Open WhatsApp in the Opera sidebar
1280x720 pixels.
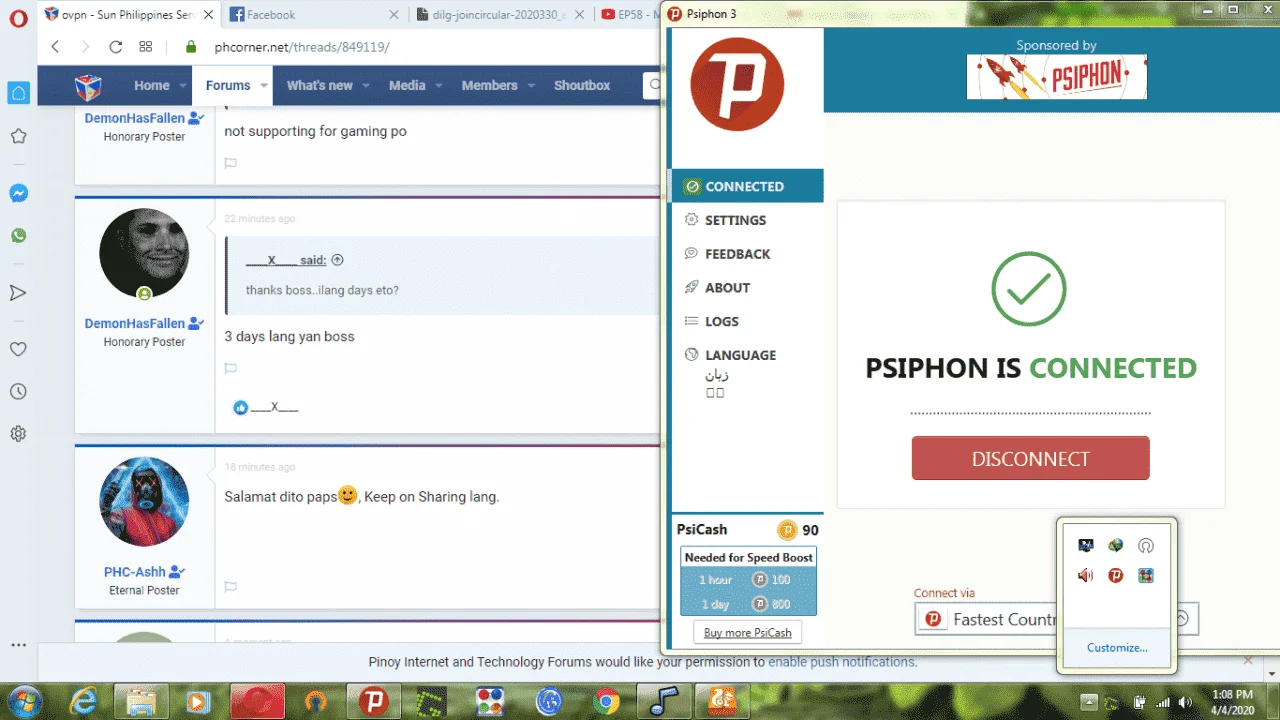18,236
